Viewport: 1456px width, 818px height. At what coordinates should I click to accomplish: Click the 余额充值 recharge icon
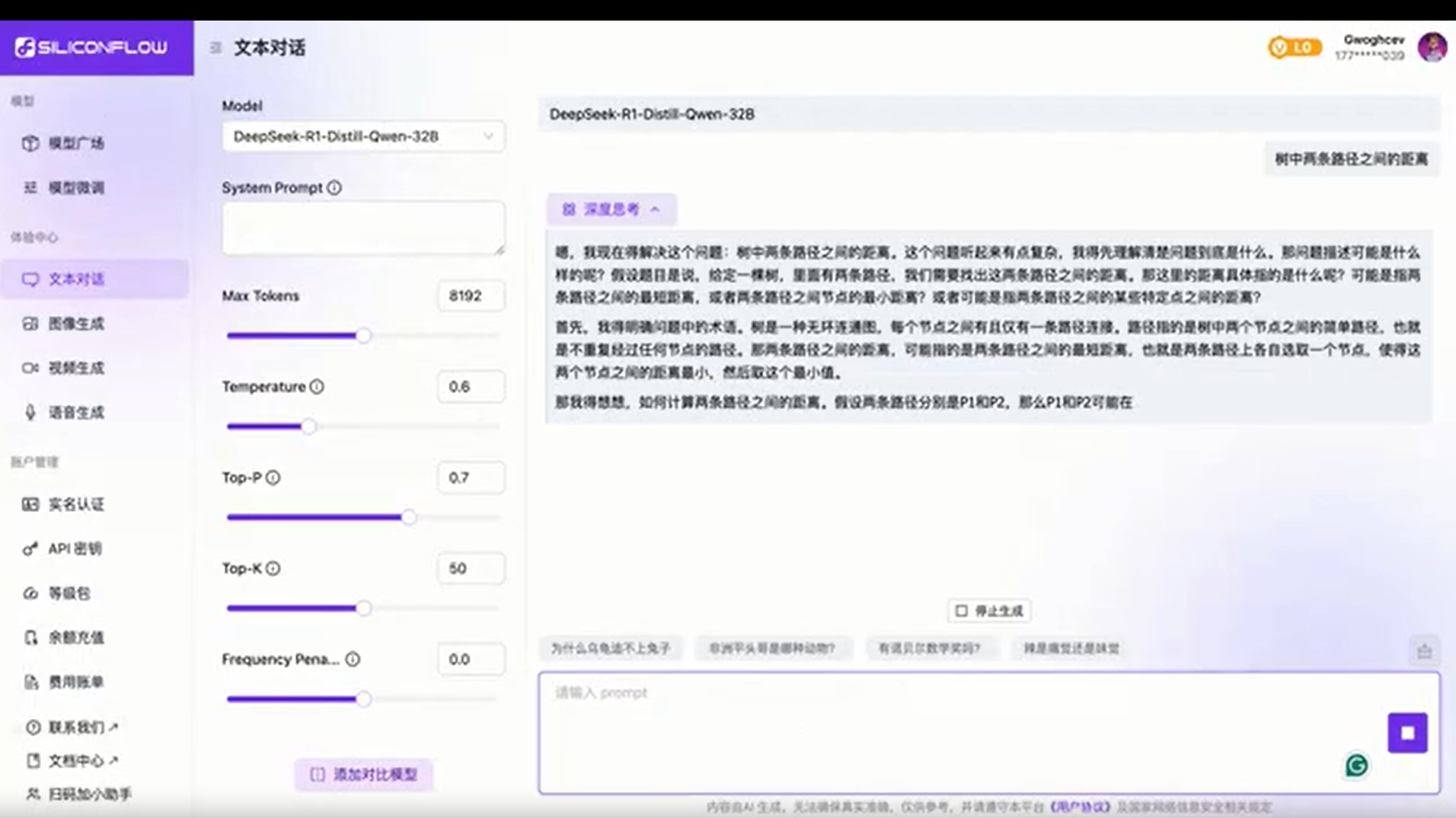click(x=30, y=637)
